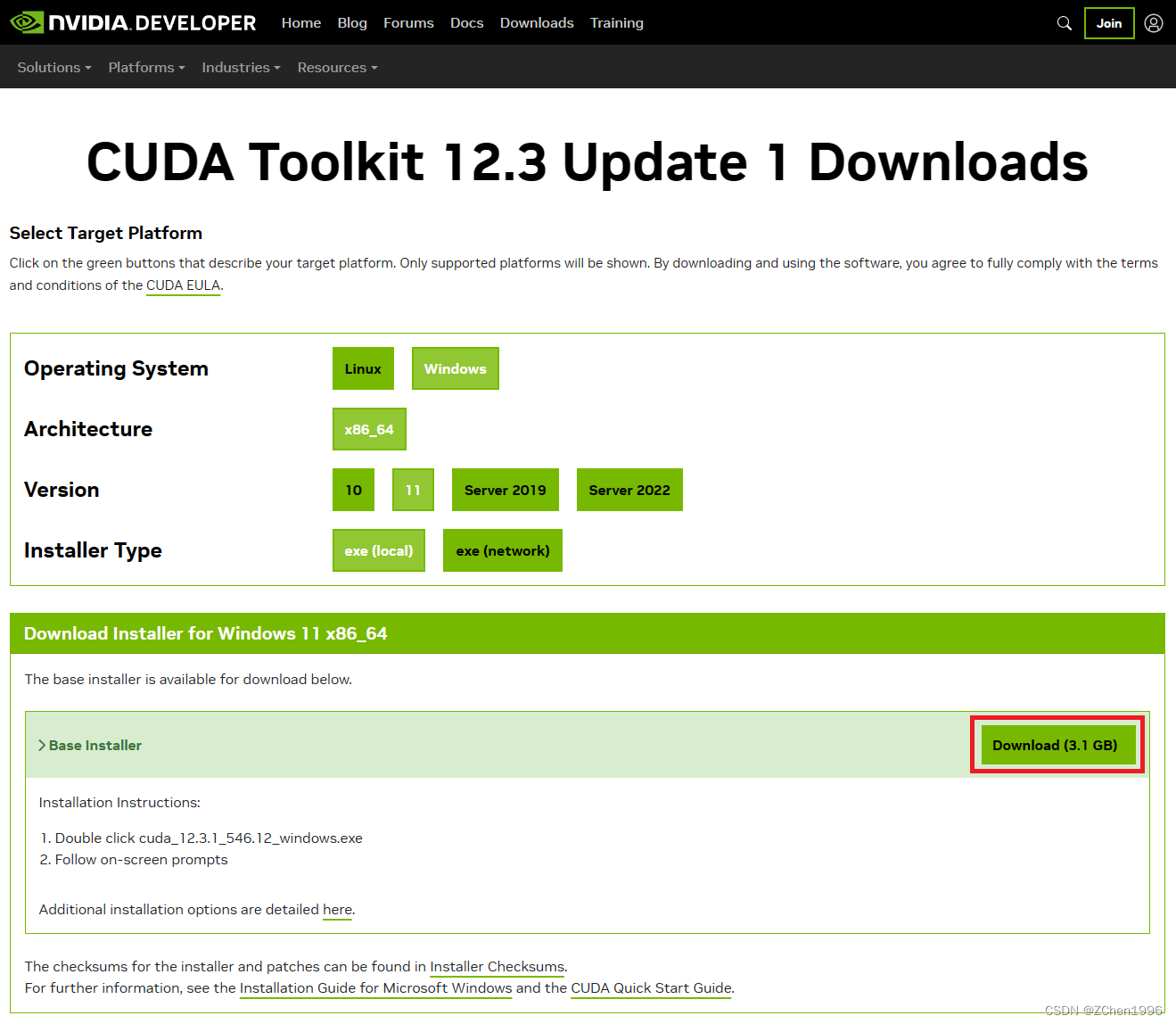The width and height of the screenshot is (1176, 1024).
Task: Click 'The base installer is available' text
Action: click(188, 680)
